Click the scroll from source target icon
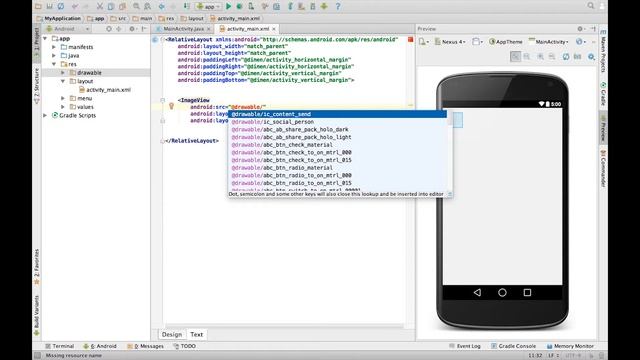Screen dimensions: 640x360 pos(109,29)
